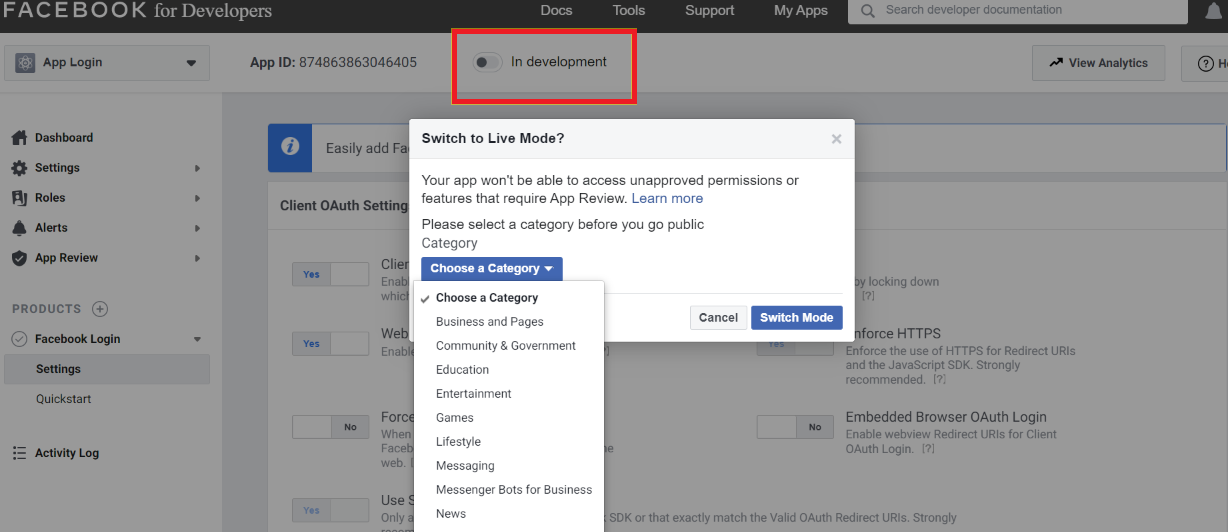Screen dimensions: 1228x532
Task: Expand the App Review submenu arrow
Action: click(197, 258)
